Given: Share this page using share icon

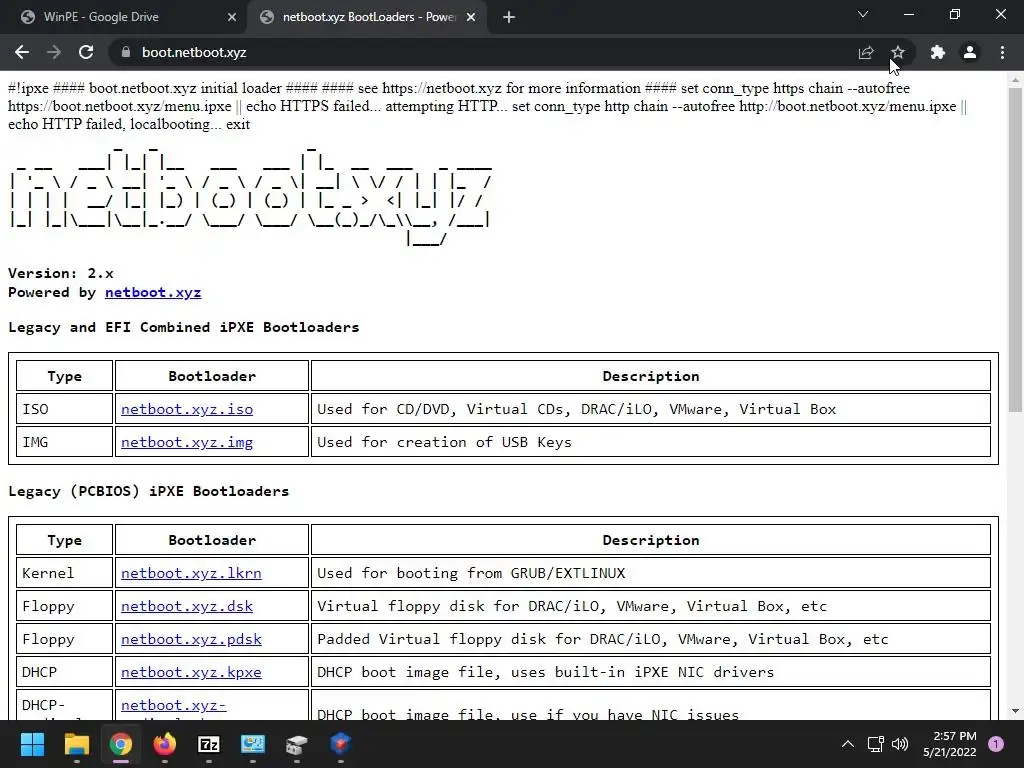Looking at the screenshot, I should tap(866, 52).
